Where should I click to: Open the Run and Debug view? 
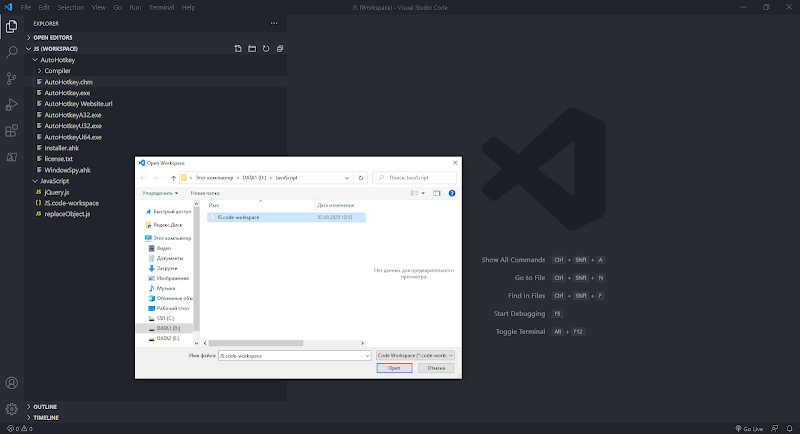coord(11,105)
